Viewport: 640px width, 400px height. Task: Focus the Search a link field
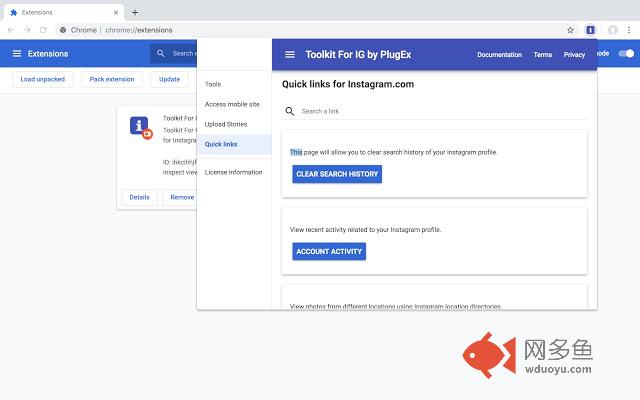(x=430, y=111)
